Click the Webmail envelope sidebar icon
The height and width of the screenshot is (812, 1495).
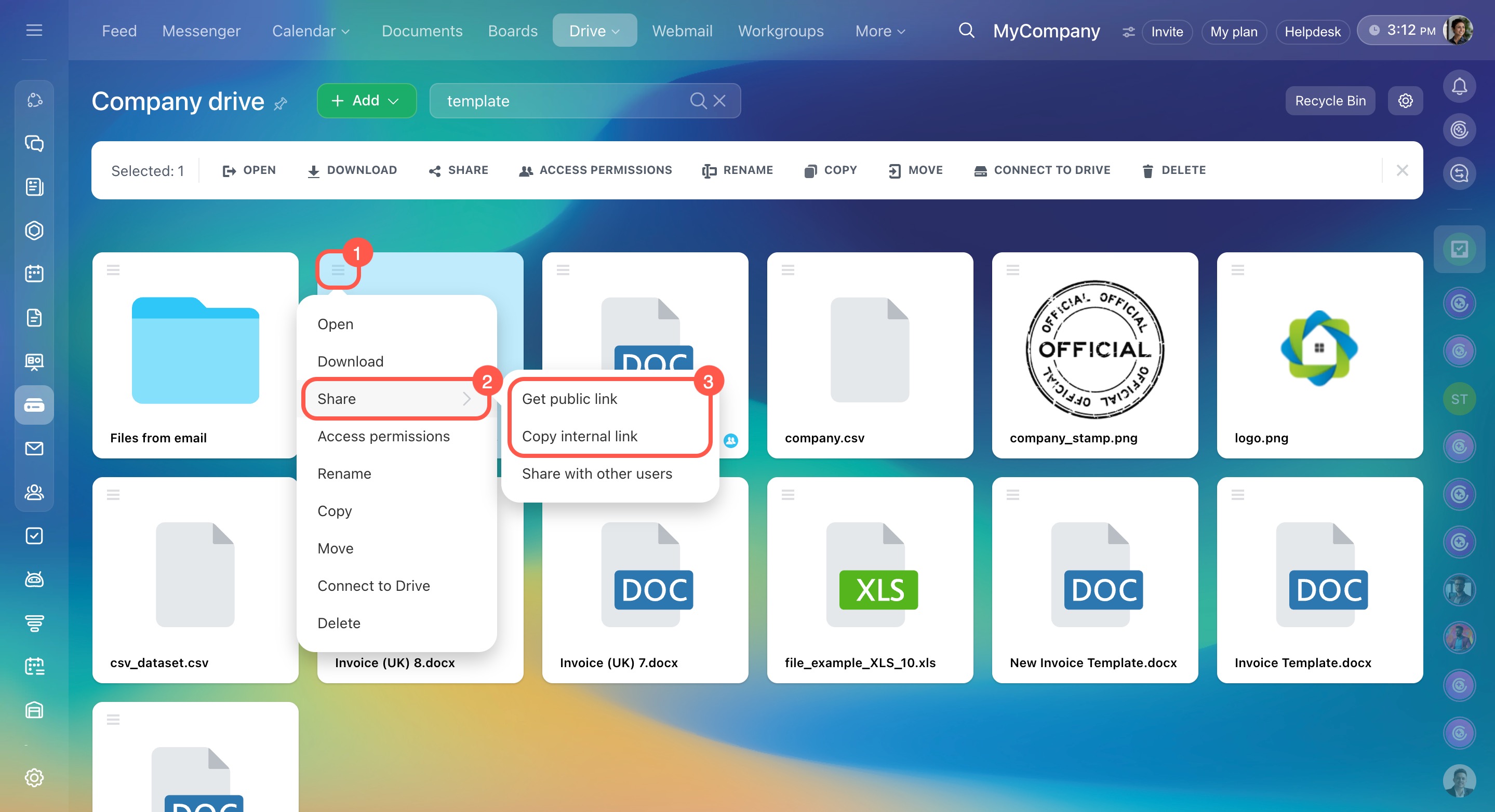34,449
